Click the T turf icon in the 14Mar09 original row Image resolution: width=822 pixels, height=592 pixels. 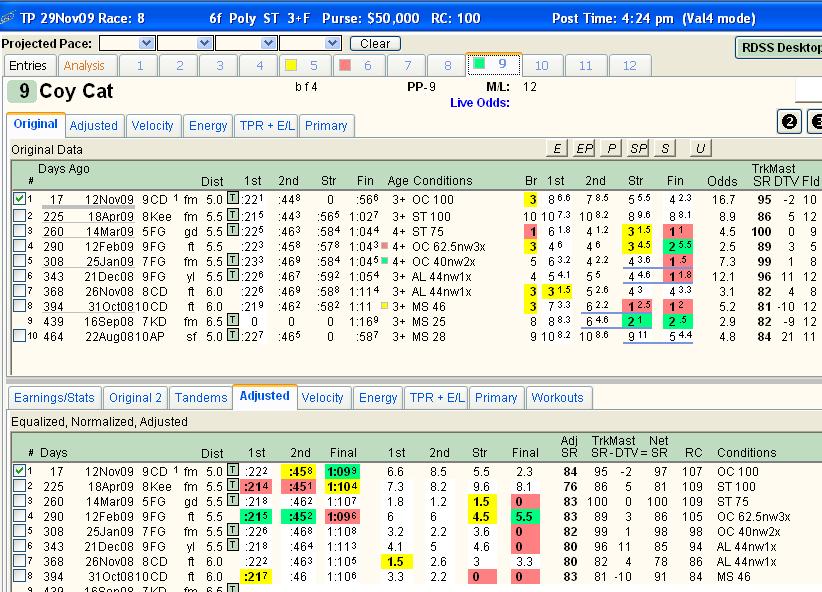tap(233, 230)
